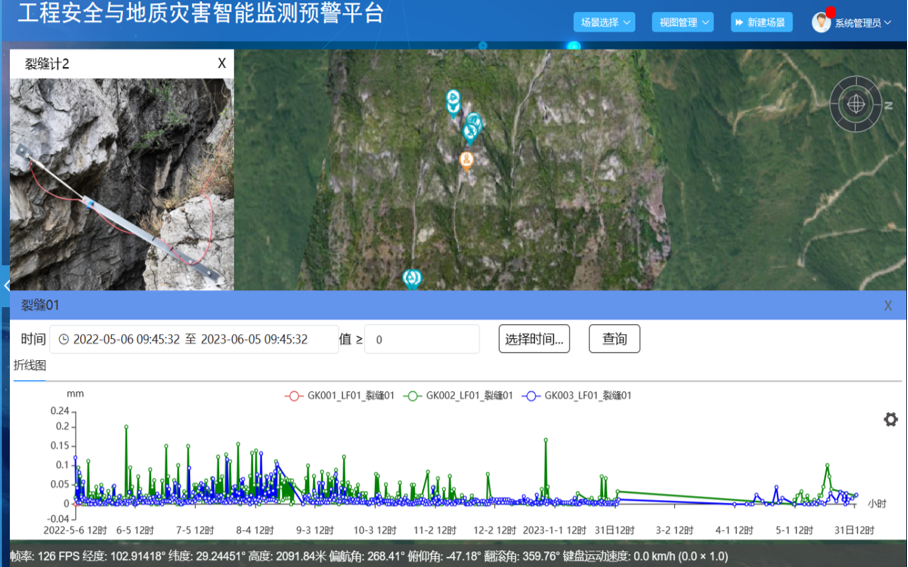The height and width of the screenshot is (567, 908).
Task: Click the time range date field
Action: 194,339
